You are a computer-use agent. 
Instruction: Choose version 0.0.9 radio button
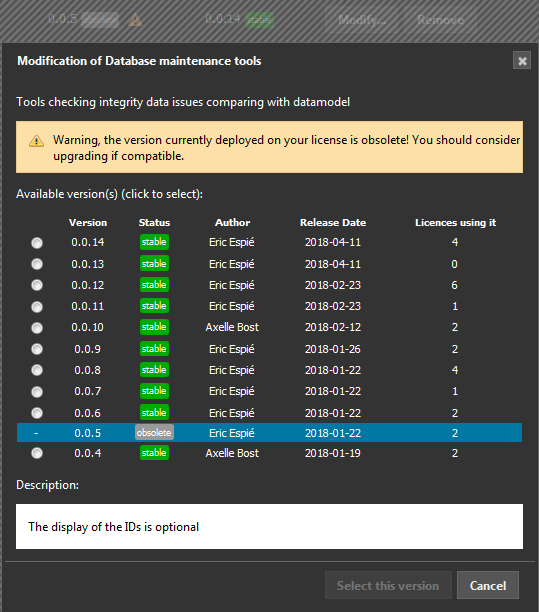point(37,349)
